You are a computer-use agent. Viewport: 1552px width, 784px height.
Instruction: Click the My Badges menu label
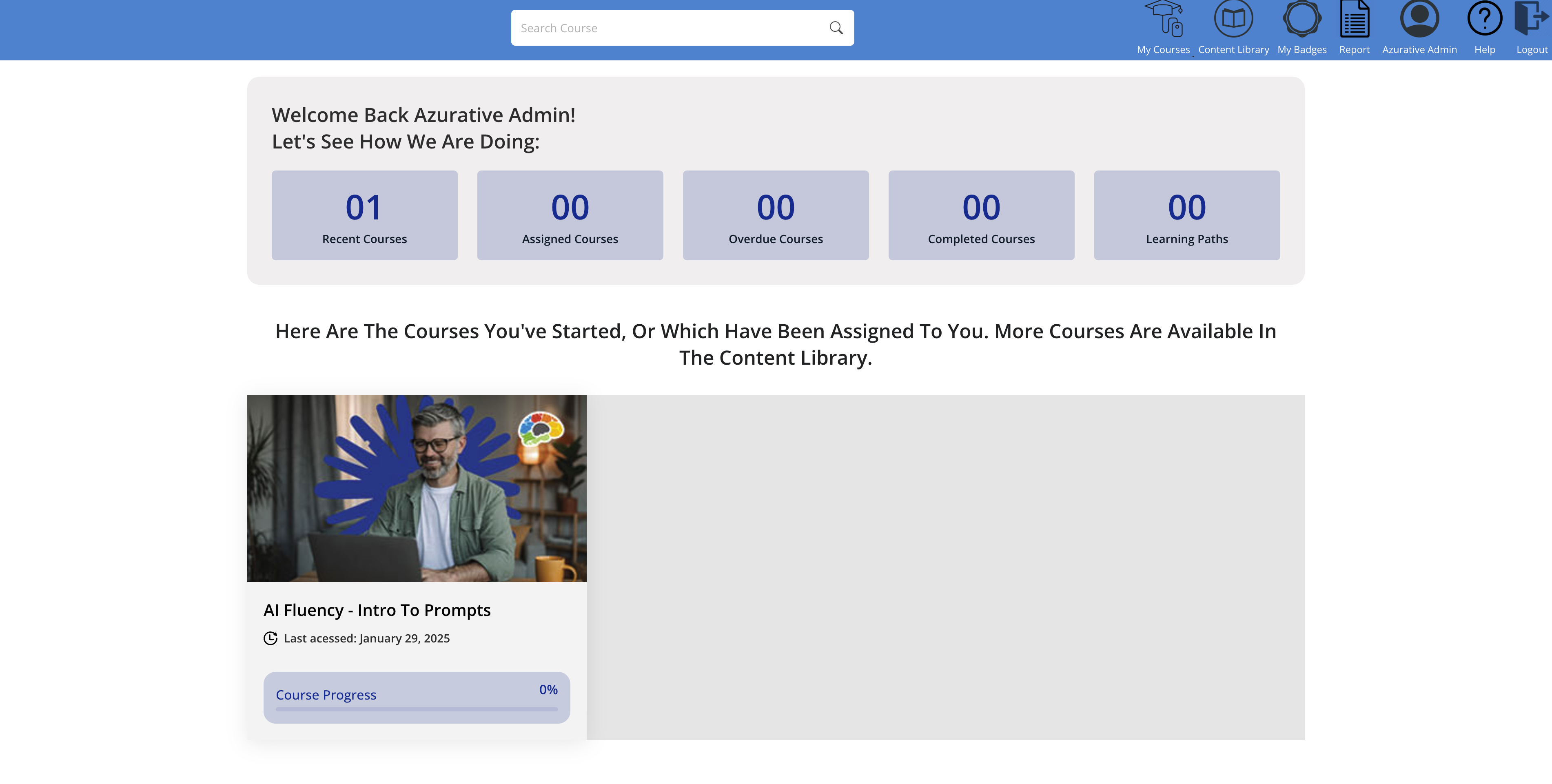point(1302,49)
